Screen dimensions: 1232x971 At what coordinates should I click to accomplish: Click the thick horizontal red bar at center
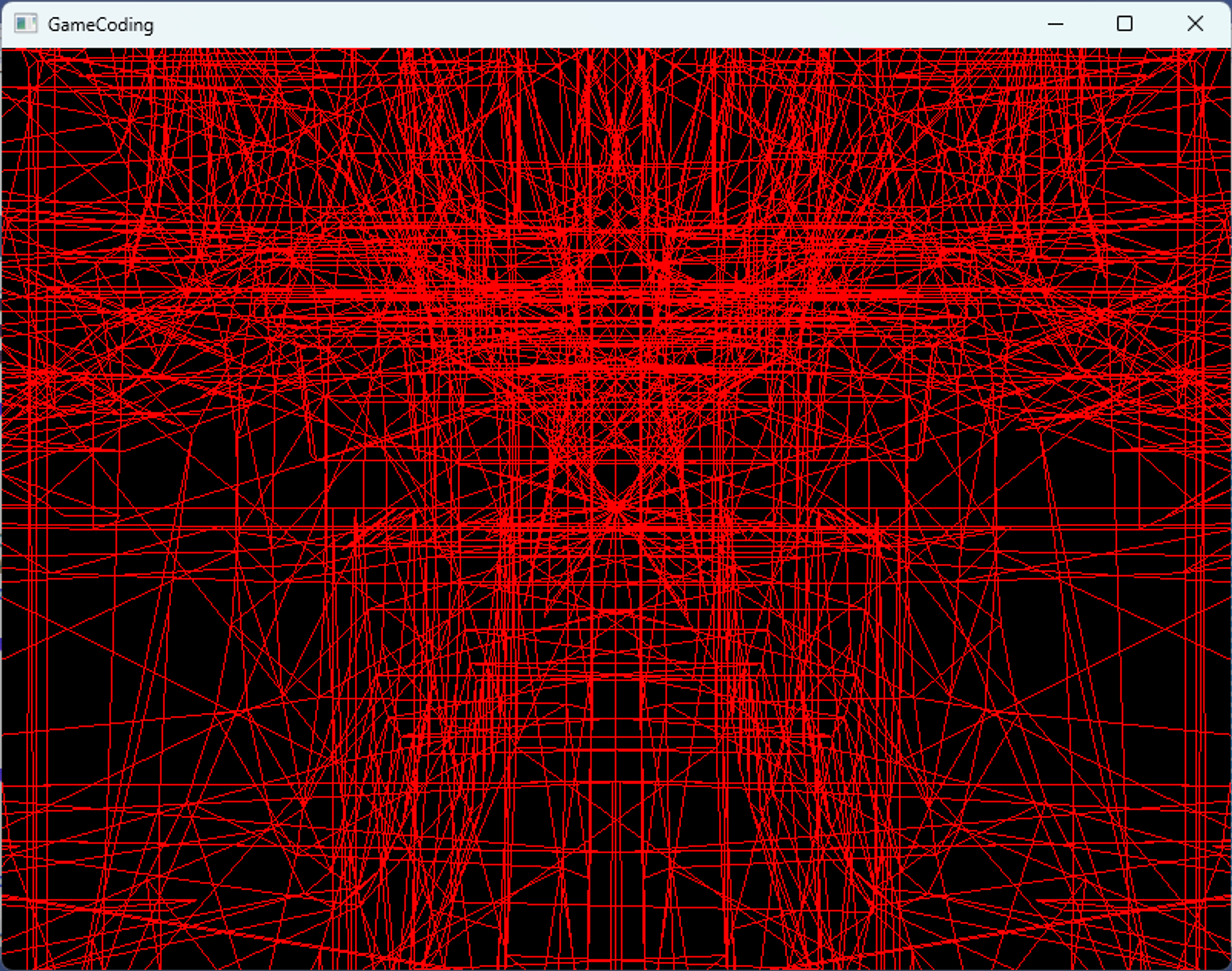(616, 367)
